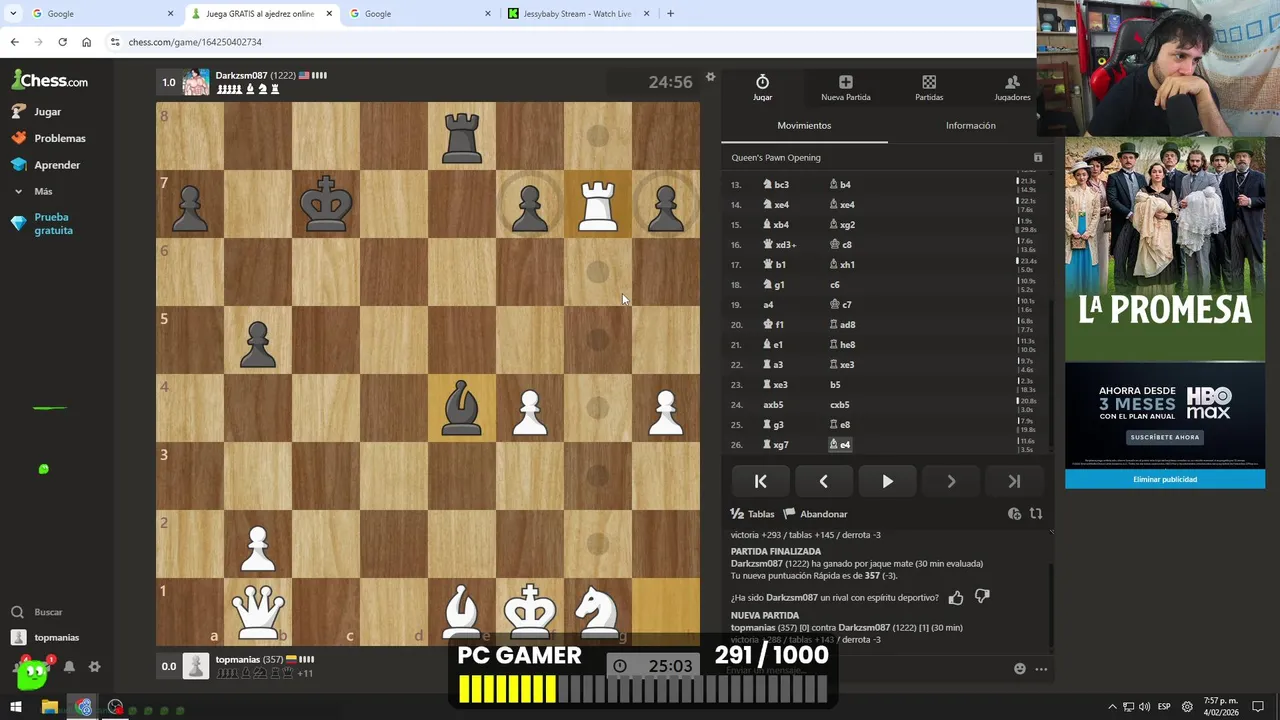The image size is (1280, 720).
Task: Go to move 19 a4
Action: tap(768, 305)
